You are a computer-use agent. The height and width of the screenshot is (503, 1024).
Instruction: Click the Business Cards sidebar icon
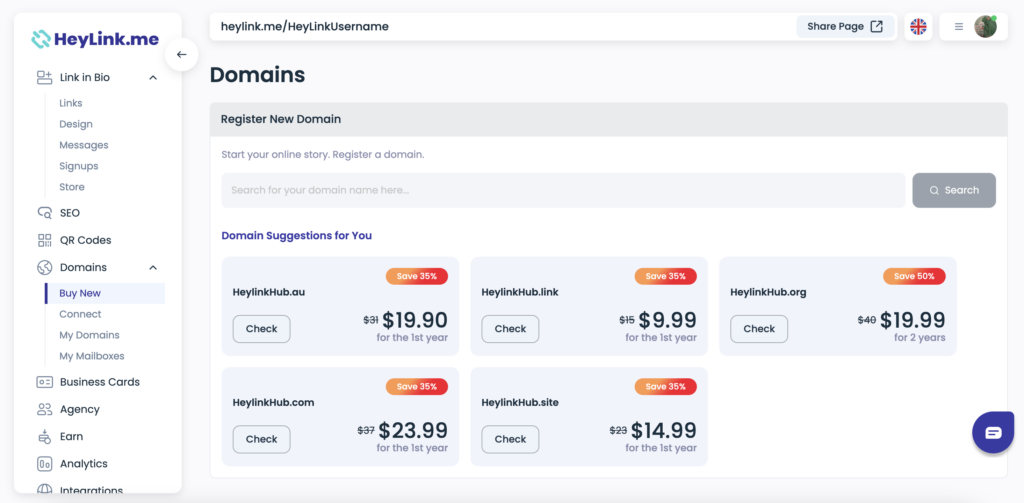(x=44, y=381)
